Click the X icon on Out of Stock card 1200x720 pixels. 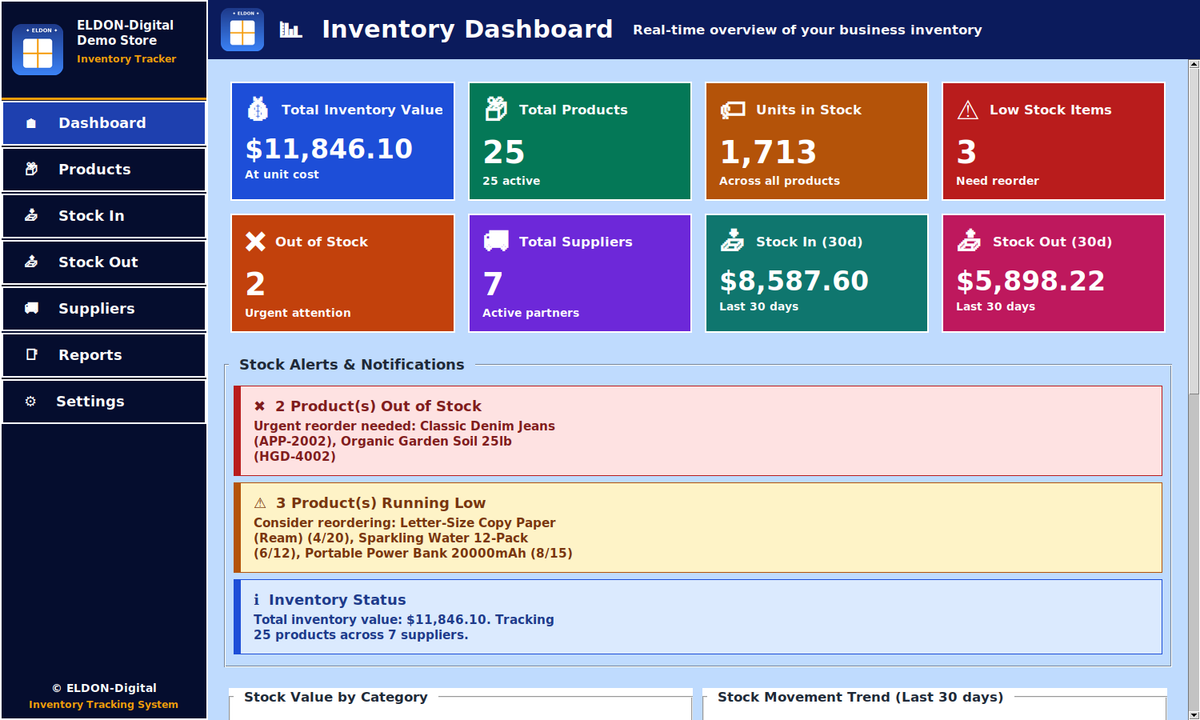(256, 241)
